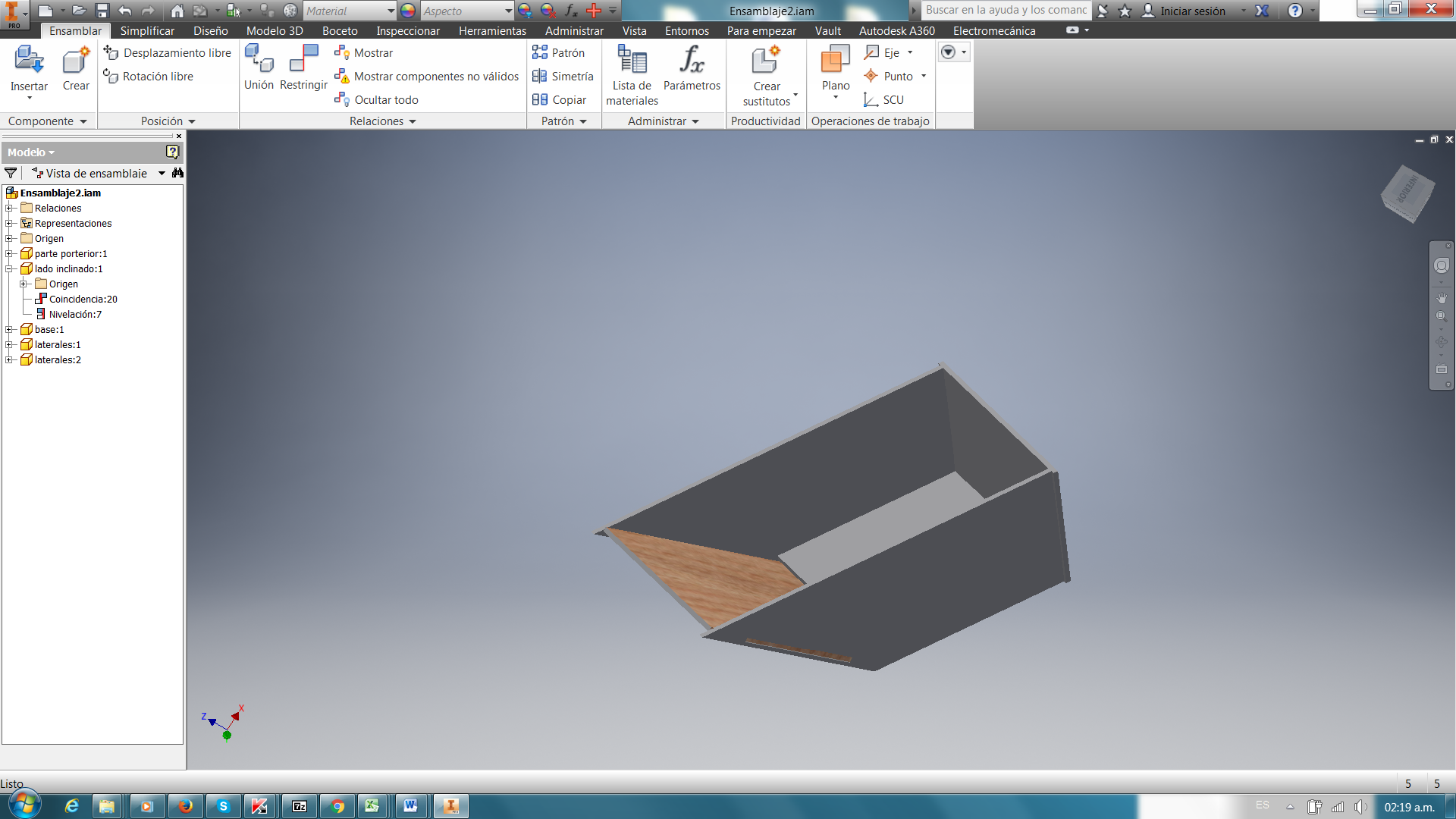Click the Aspecto color wheel swatch
Viewport: 1456px width, 819px height.
(408, 11)
